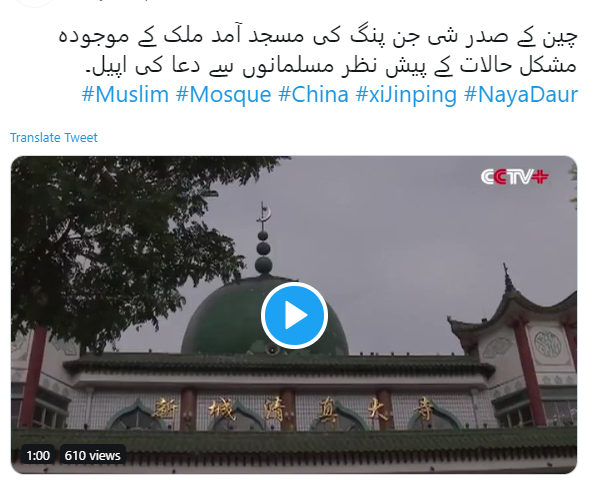Click the first line of Urdu tweet text

(x=318, y=37)
